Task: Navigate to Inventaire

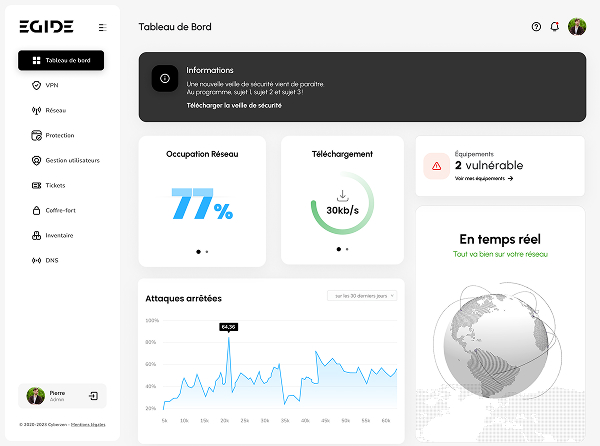Action: [x=61, y=236]
